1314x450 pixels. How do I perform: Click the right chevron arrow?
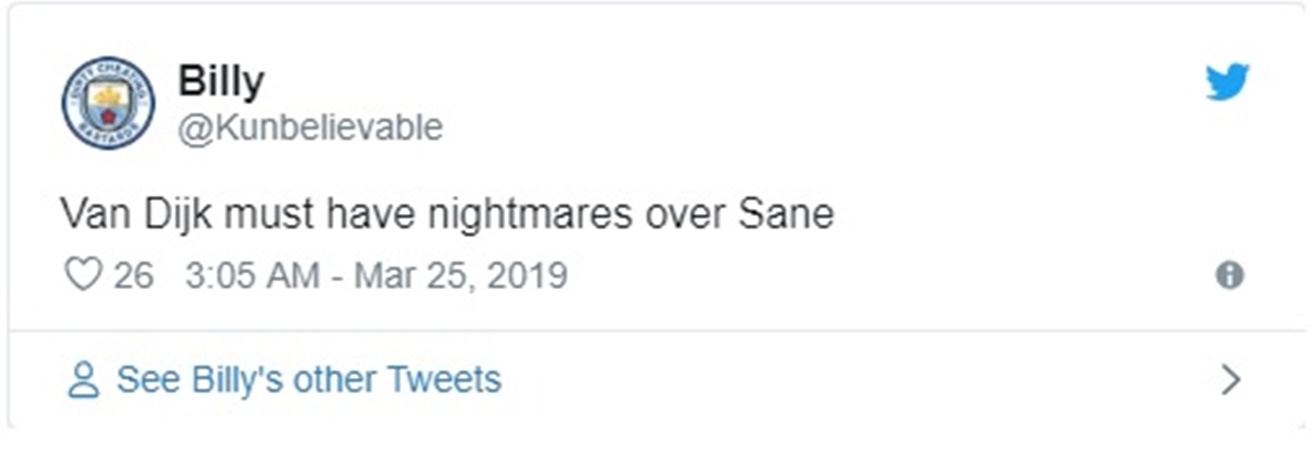click(x=1231, y=380)
